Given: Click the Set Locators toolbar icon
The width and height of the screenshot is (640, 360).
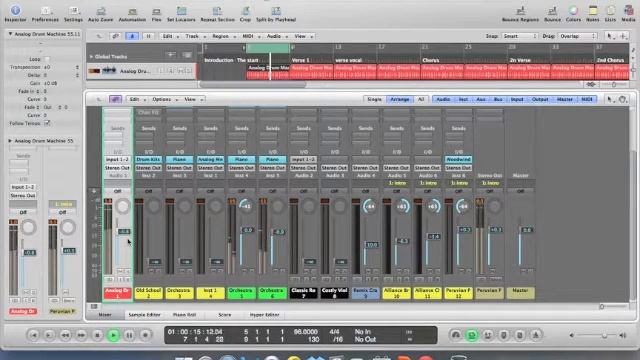Looking at the screenshot, I should 181,13.
